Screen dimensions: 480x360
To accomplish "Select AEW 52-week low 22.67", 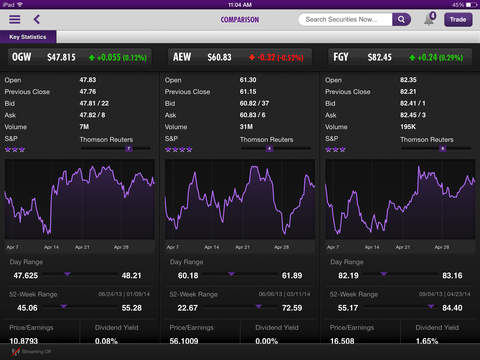I will [188, 308].
